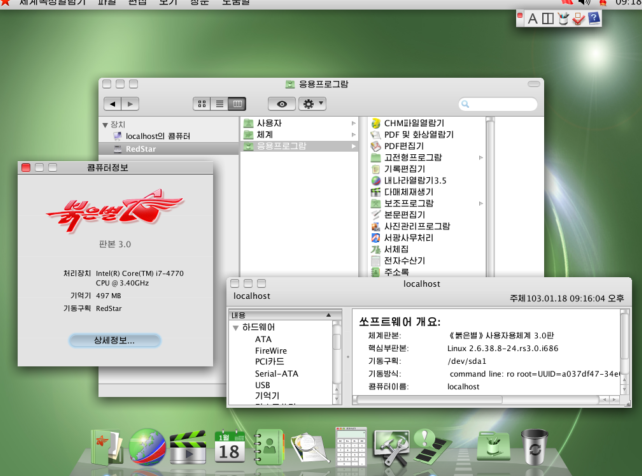Select 기록편집기 application
This screenshot has width=642, height=476.
tap(398, 169)
